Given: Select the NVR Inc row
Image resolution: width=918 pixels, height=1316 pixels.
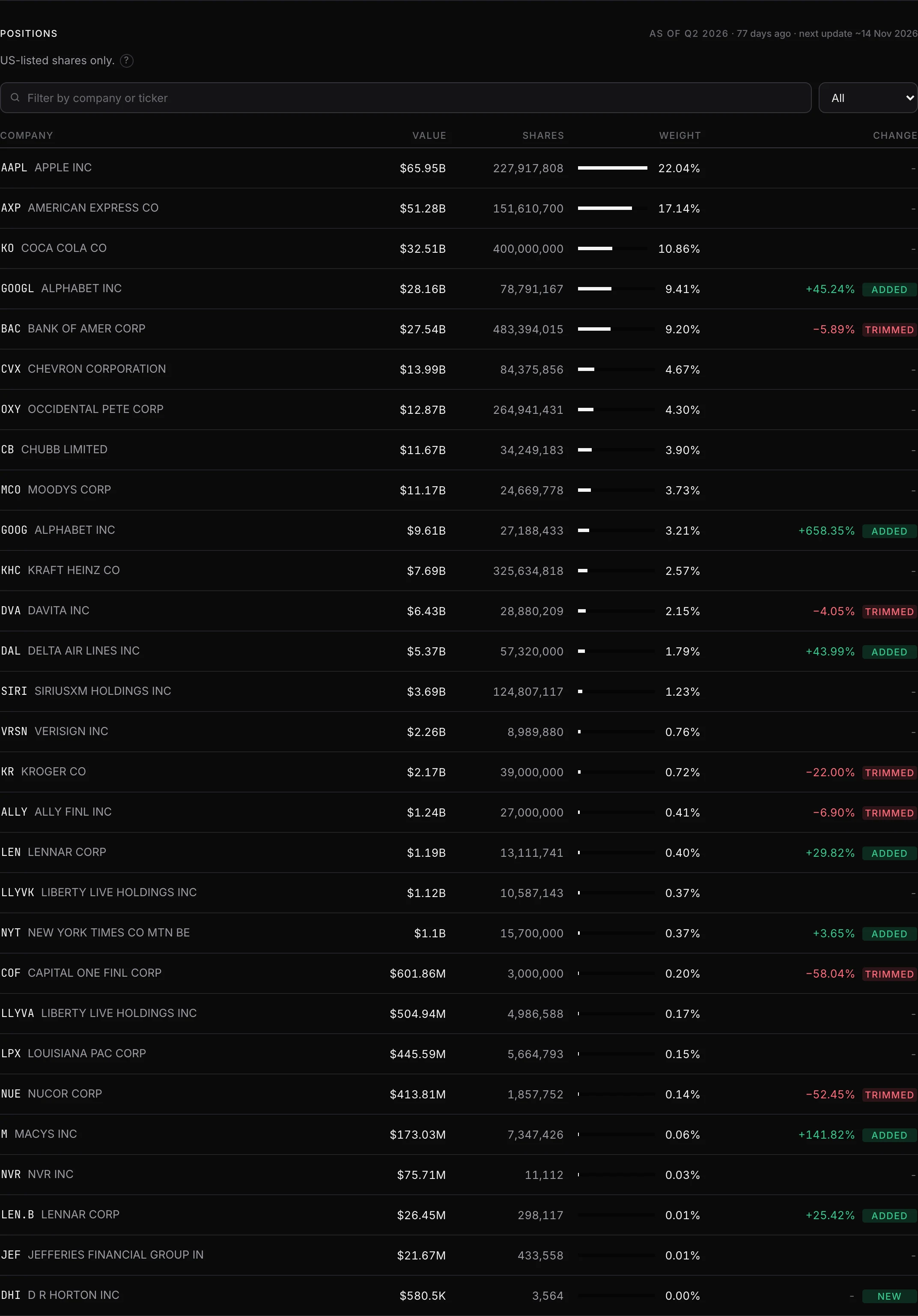Looking at the screenshot, I should (459, 1175).
